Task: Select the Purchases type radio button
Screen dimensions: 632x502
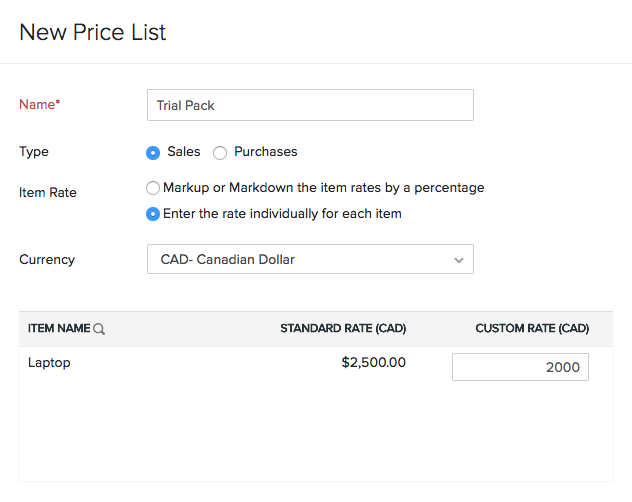Action: coord(220,153)
